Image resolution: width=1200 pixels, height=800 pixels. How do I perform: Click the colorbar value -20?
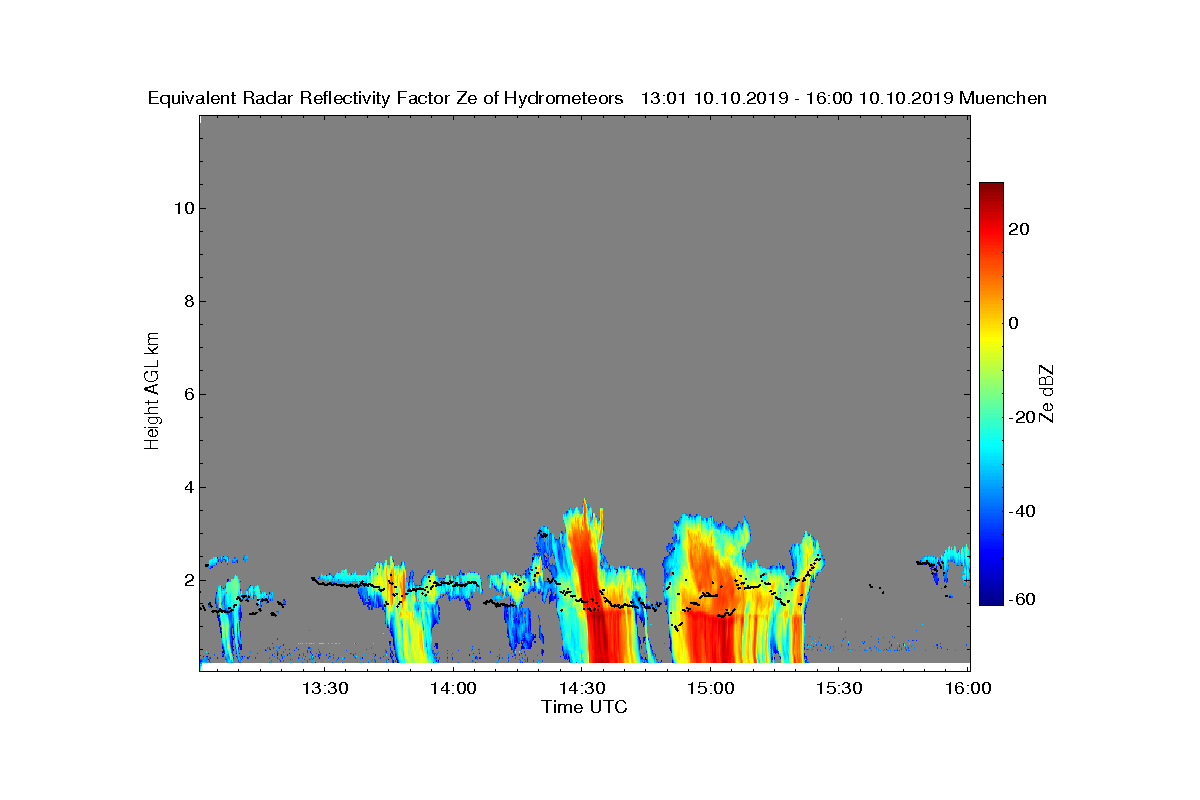coord(1020,417)
